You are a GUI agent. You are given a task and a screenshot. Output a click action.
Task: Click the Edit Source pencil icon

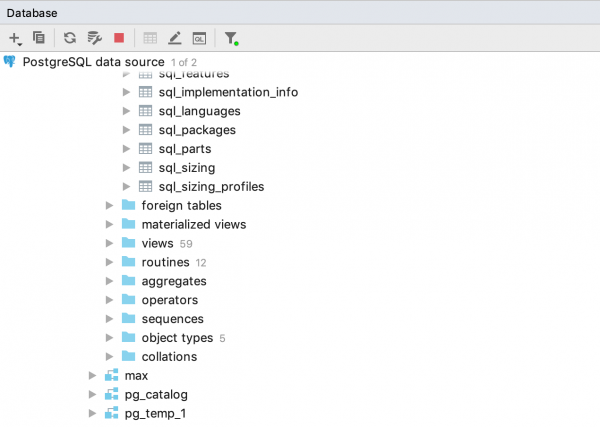pyautogui.click(x=175, y=38)
